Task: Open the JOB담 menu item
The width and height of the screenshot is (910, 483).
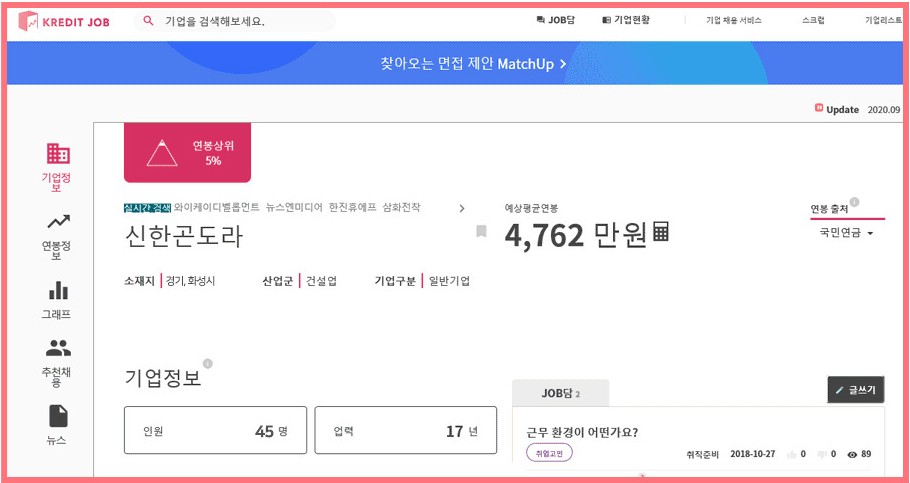Action: pyautogui.click(x=555, y=20)
